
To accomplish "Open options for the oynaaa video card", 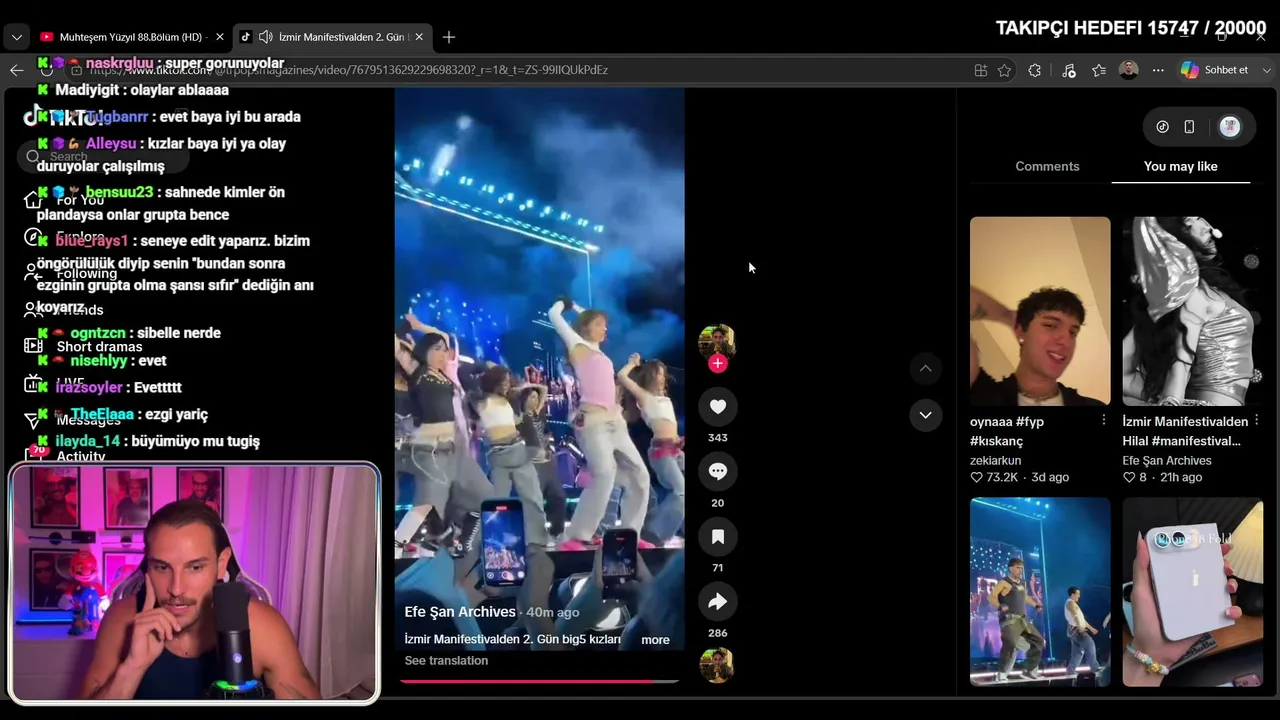I will [1104, 420].
